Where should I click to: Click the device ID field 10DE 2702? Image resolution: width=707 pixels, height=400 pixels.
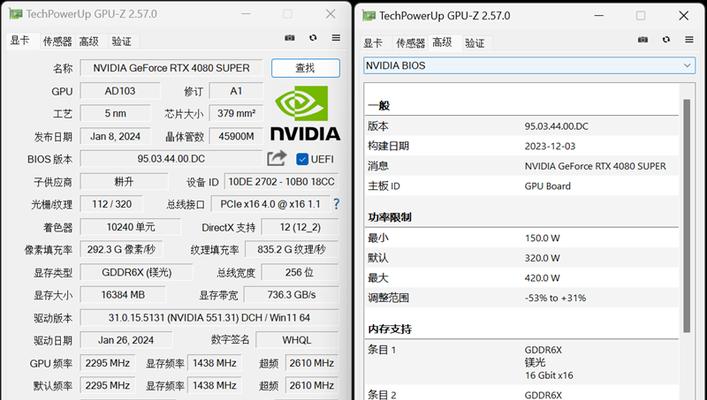pos(281,182)
